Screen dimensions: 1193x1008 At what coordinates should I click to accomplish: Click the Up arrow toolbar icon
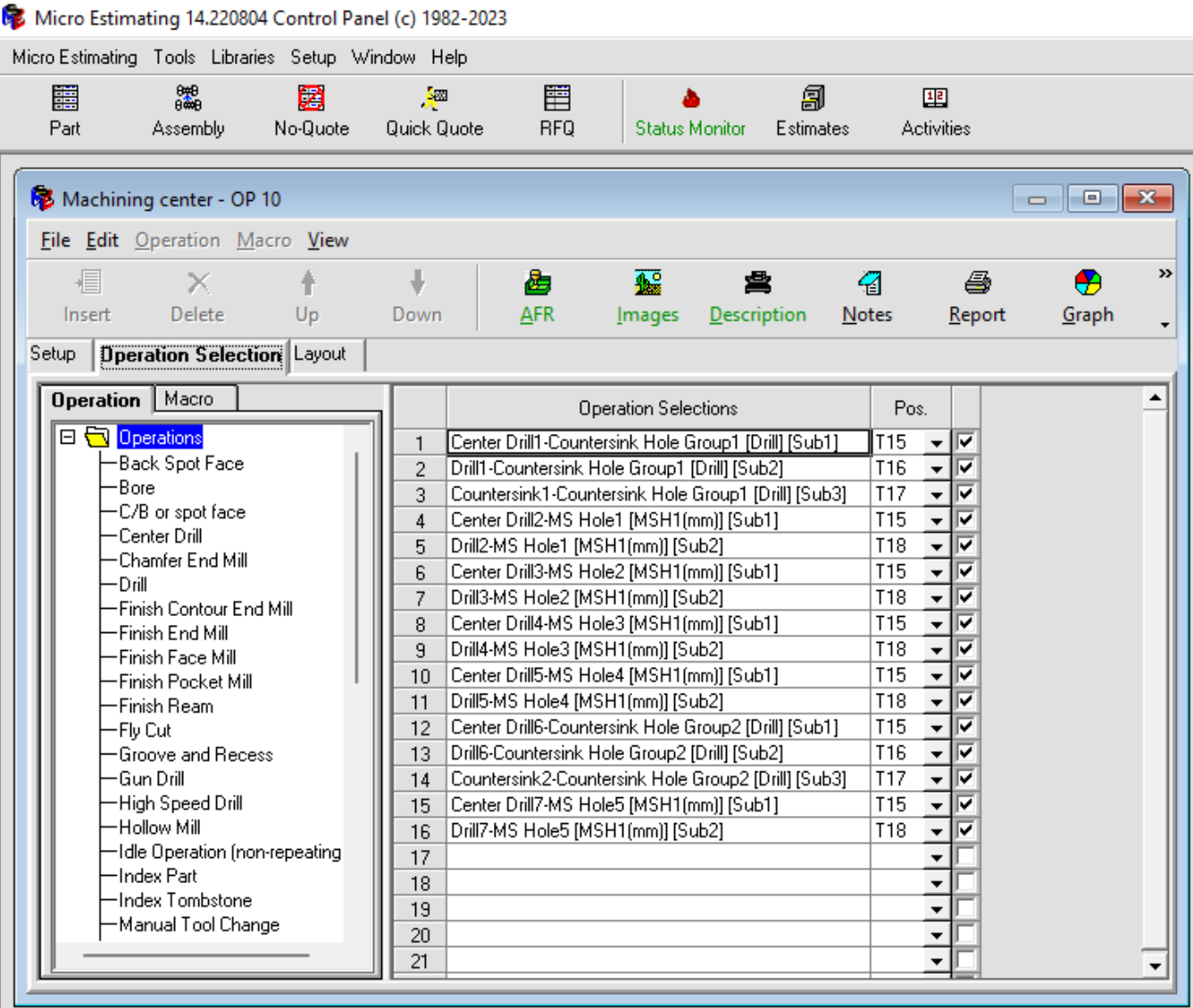coord(308,284)
